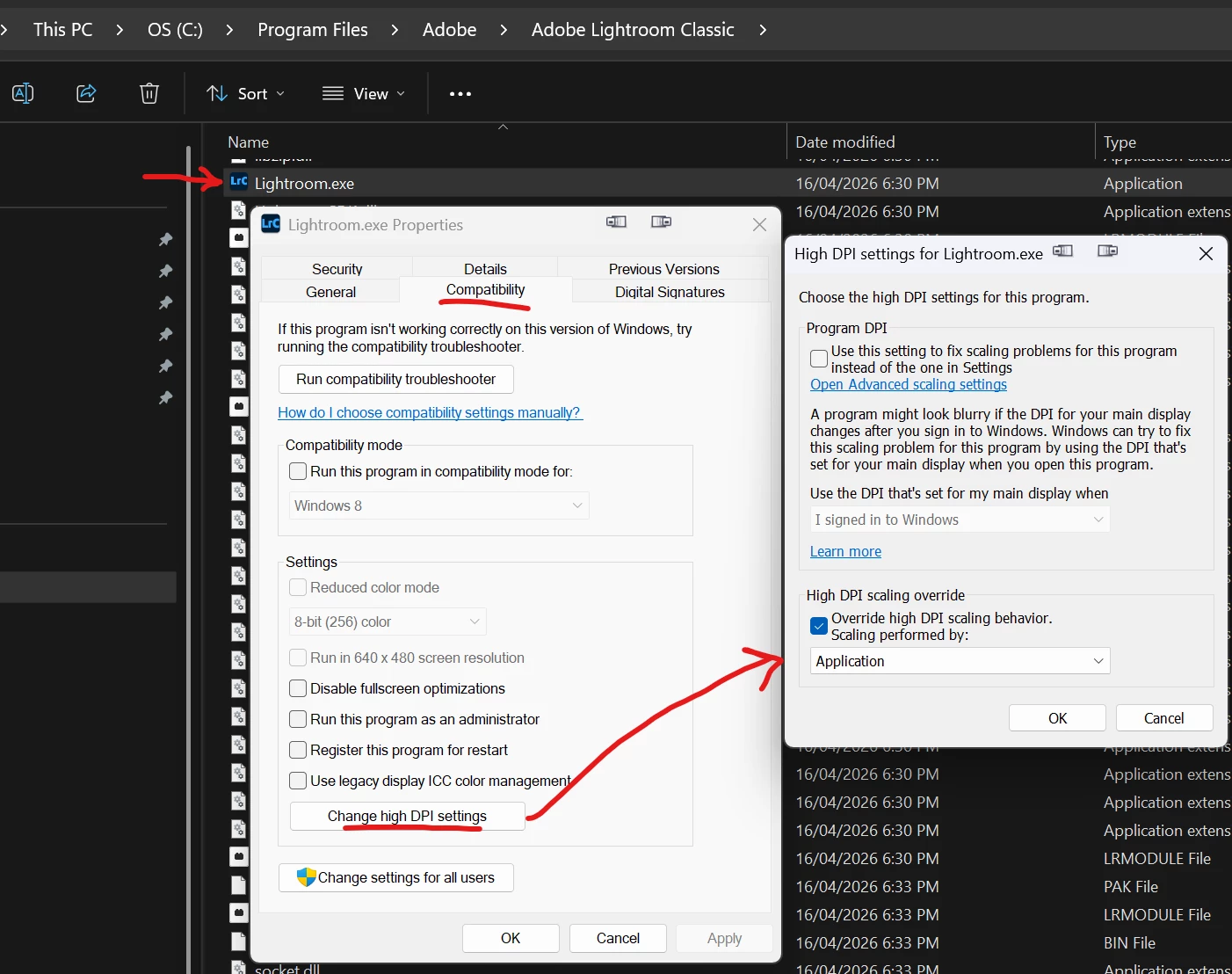Open the Digital Signatures tab
This screenshot has height=974, width=1232.
(670, 292)
